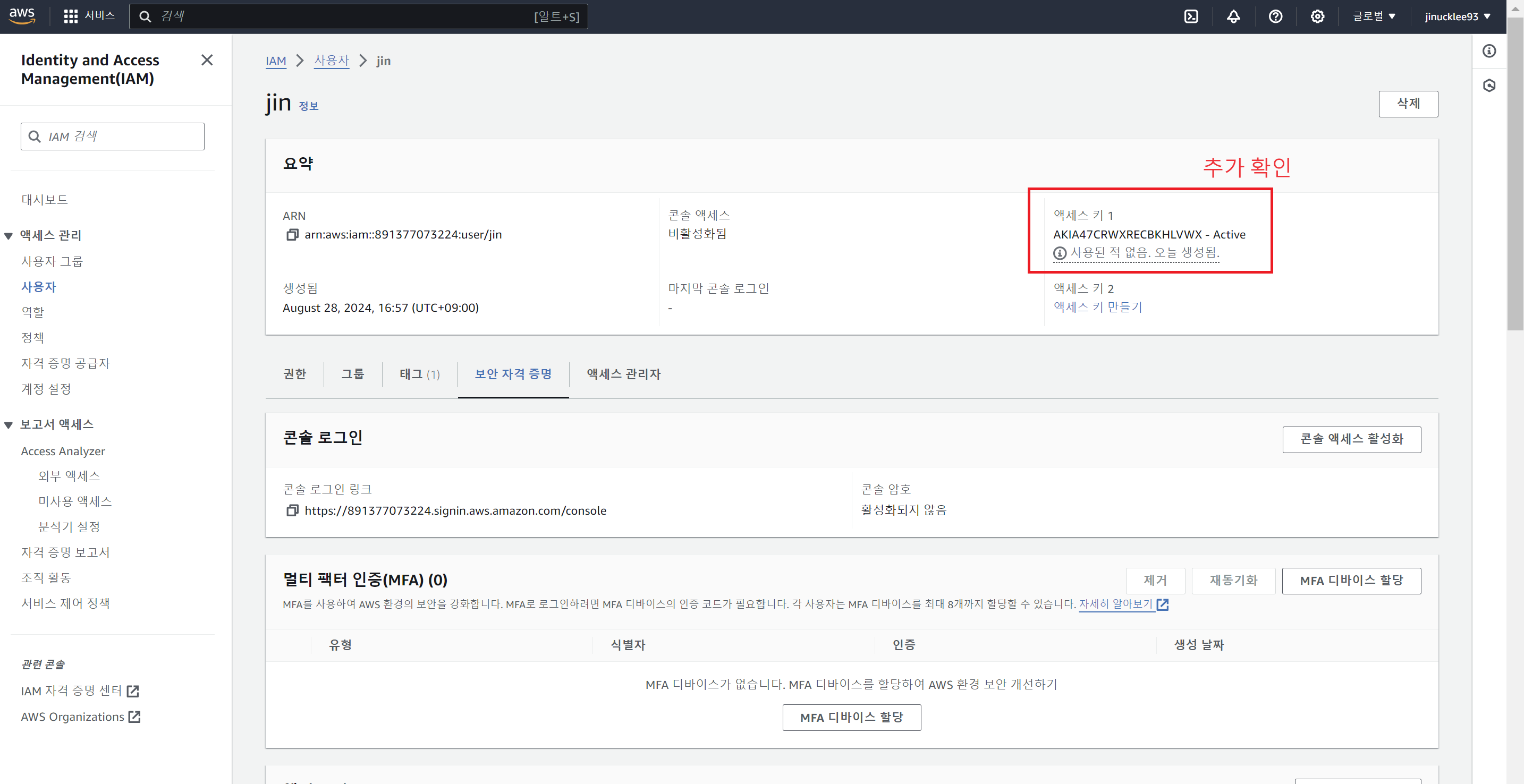Open the AWS home logo
Screen dimensions: 1524x784
coord(22,16)
